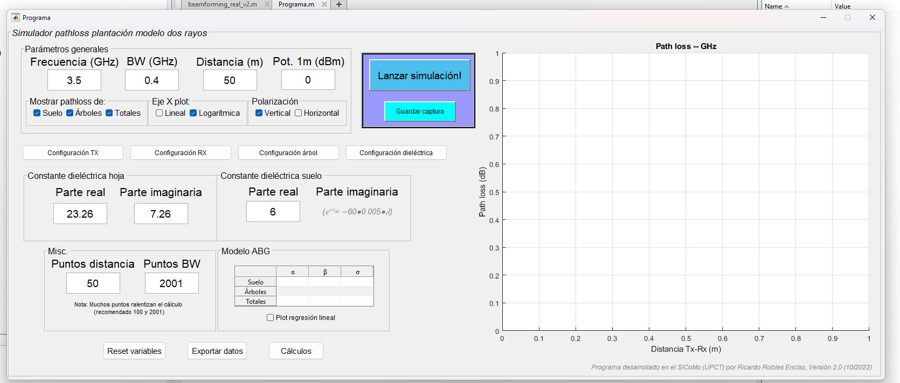
Task: Click the Name column in workspace panel
Action: [x=774, y=6]
